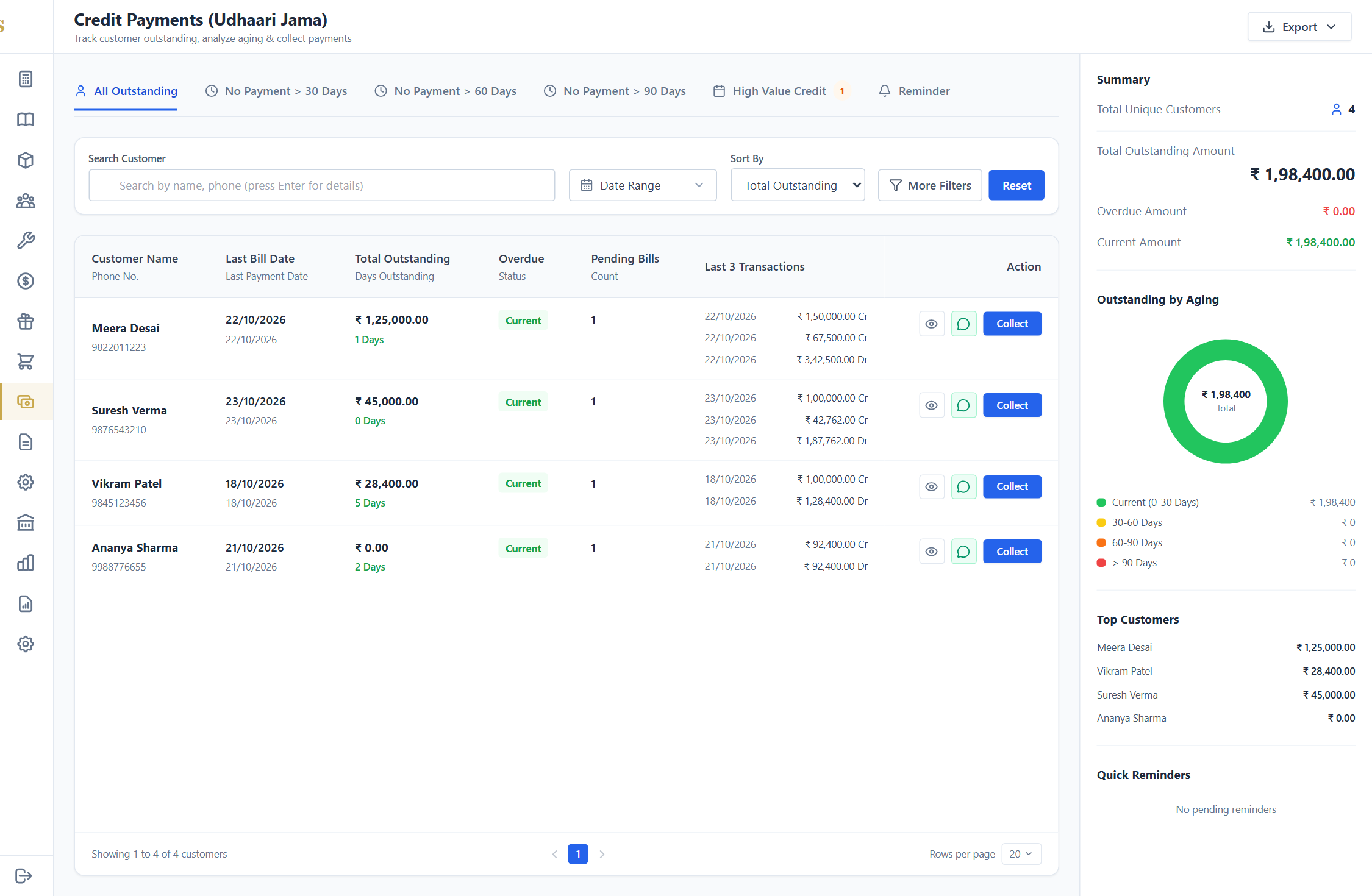Send chat reminder to Suresh Verma
The width and height of the screenshot is (1372, 896).
[963, 405]
